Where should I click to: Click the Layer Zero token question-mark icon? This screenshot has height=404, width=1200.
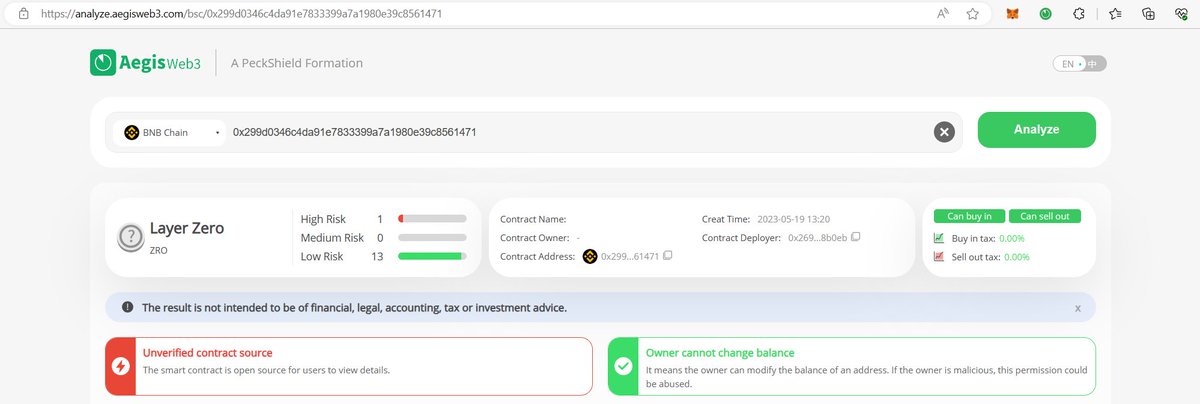130,237
